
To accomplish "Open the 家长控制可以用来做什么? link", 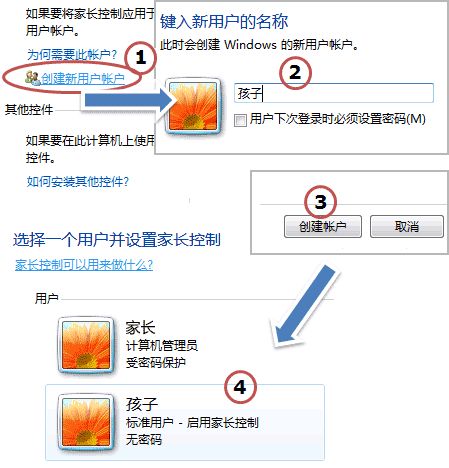I will [x=84, y=265].
